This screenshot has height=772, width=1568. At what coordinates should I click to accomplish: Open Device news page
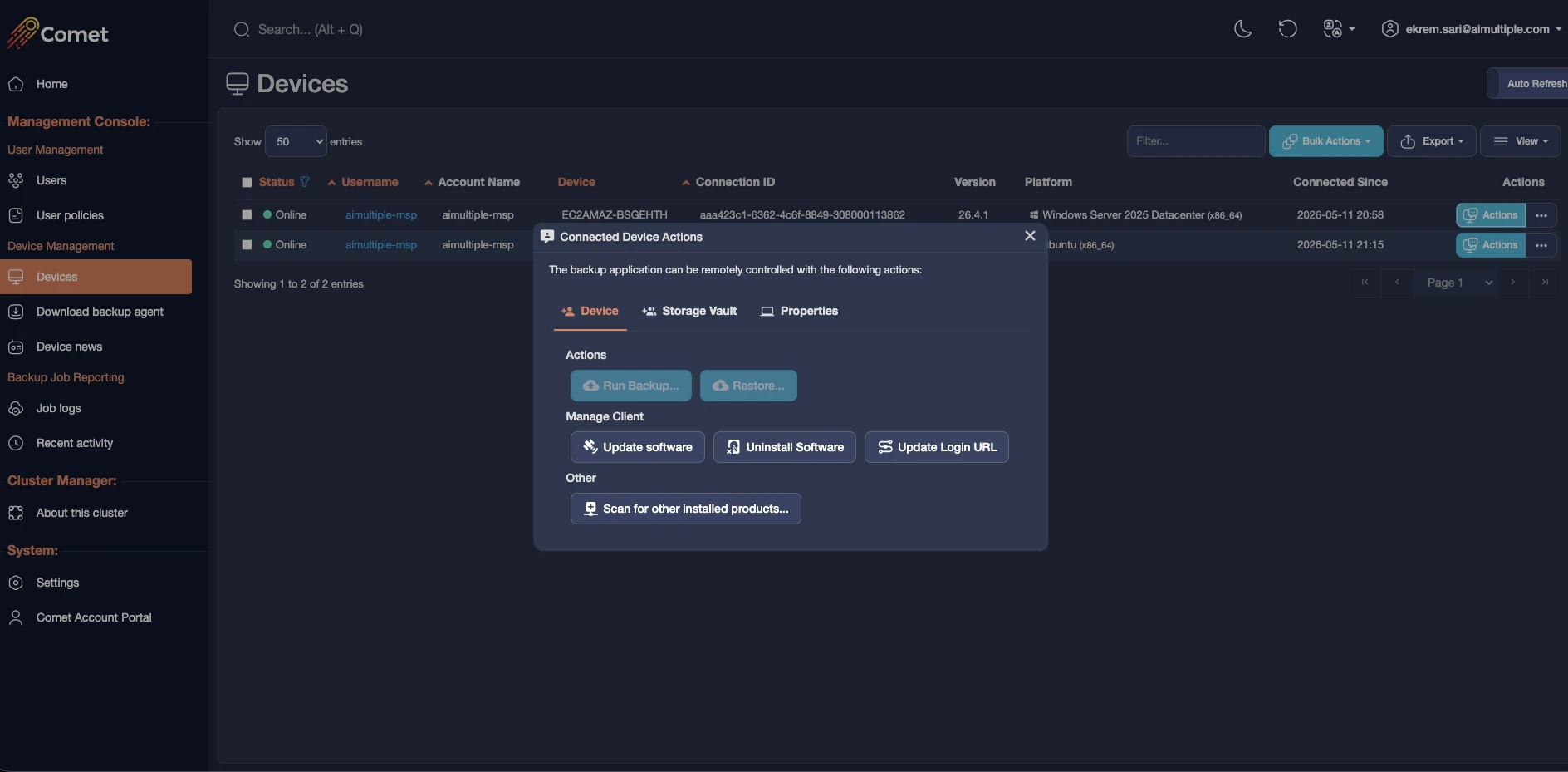coord(69,347)
